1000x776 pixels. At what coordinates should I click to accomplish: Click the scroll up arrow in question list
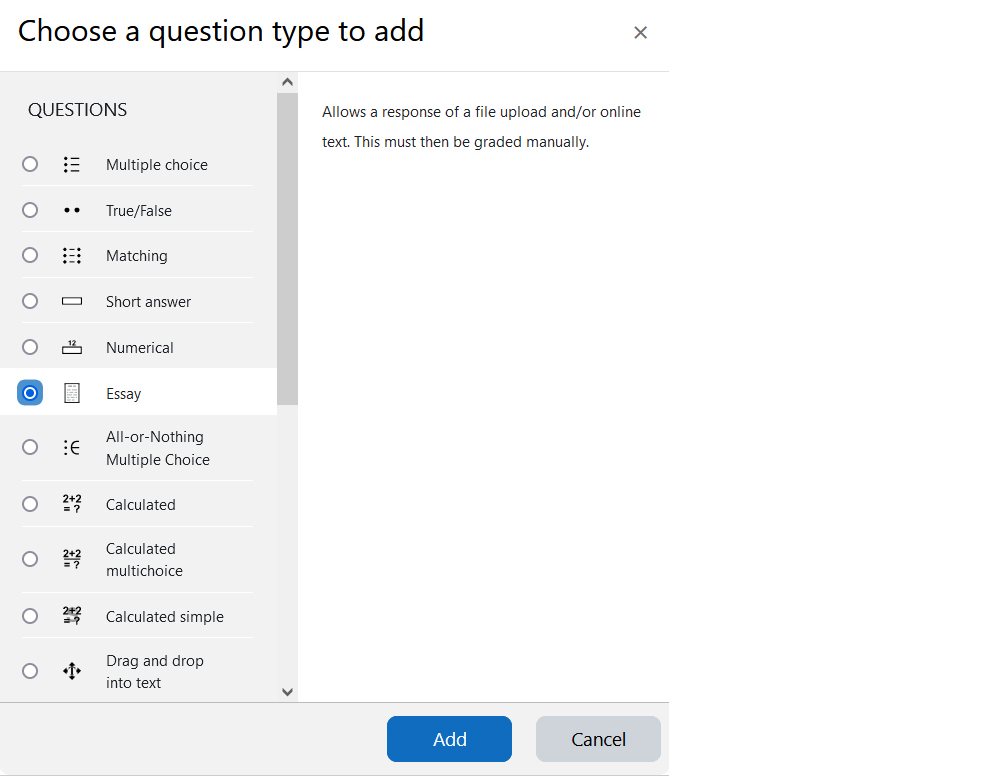click(x=287, y=82)
